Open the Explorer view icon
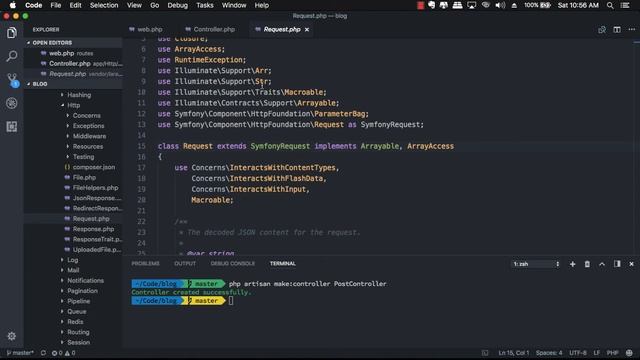 point(12,33)
